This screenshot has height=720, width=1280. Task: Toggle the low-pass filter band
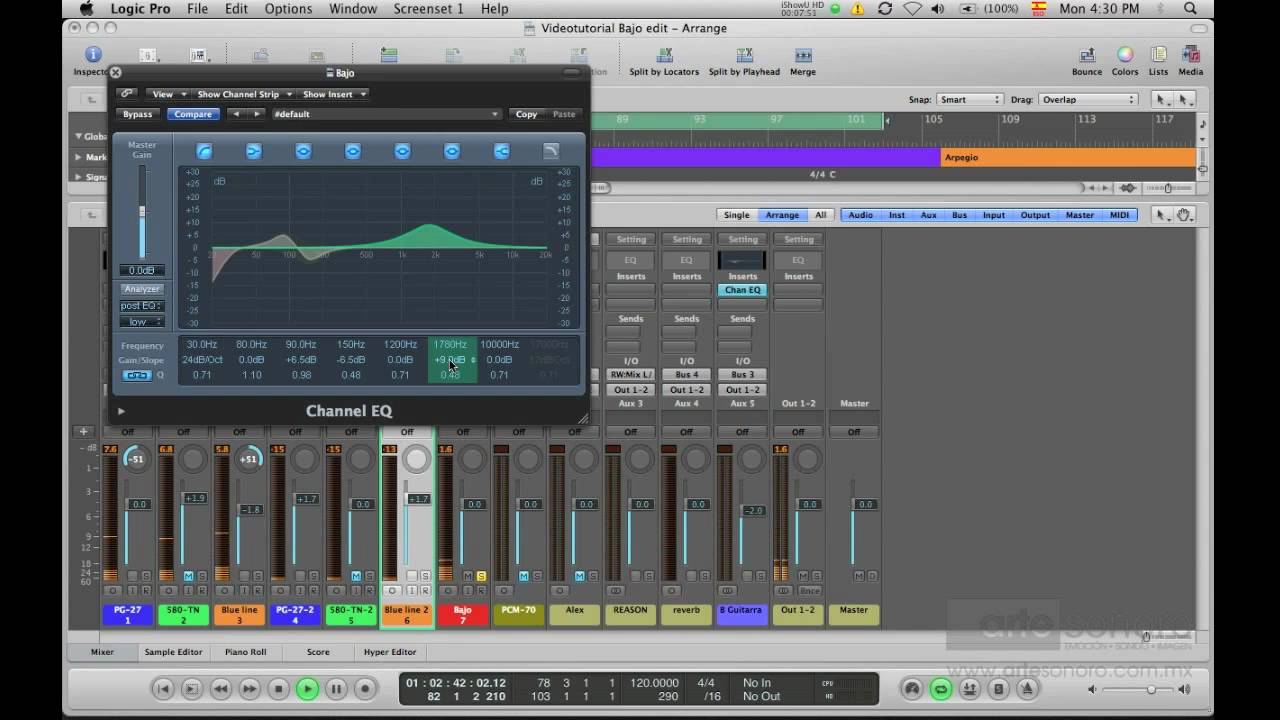pos(551,151)
